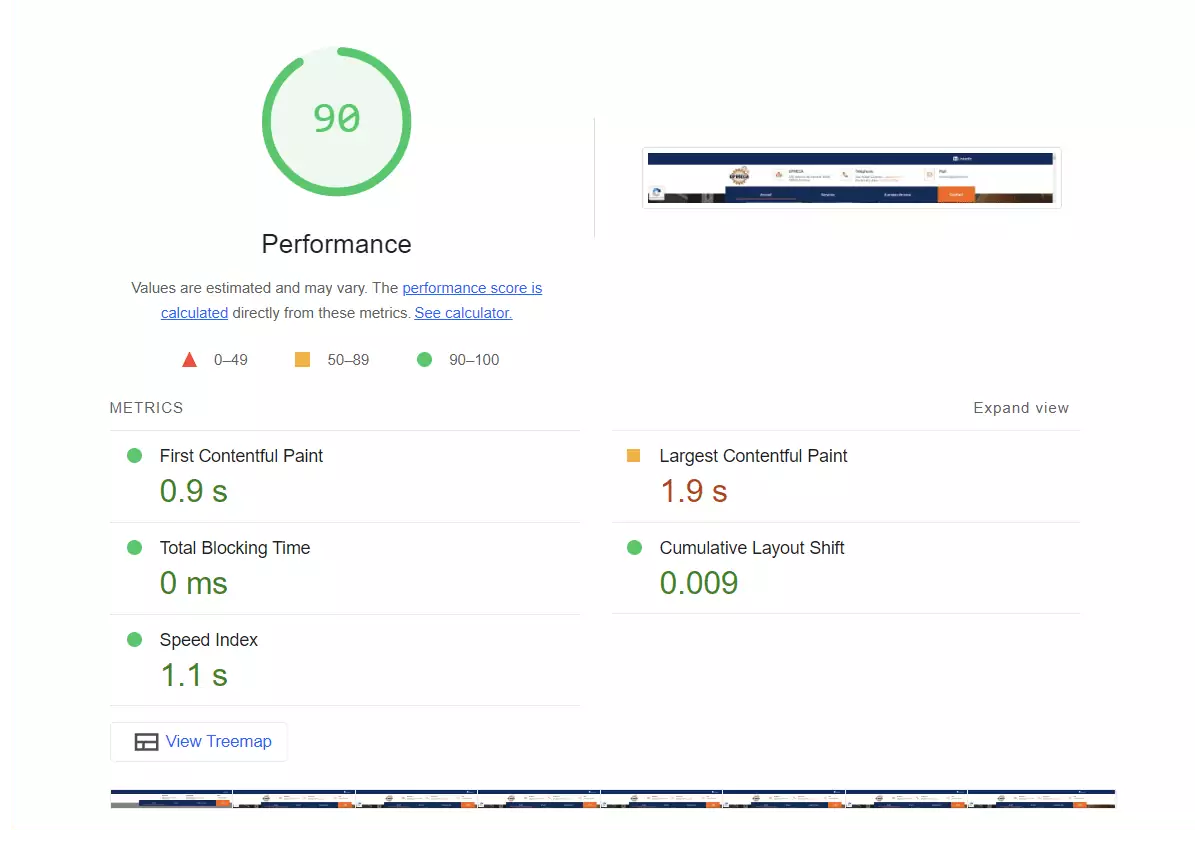
Task: Click the green circle 90–100 legend icon
Action: (x=424, y=360)
